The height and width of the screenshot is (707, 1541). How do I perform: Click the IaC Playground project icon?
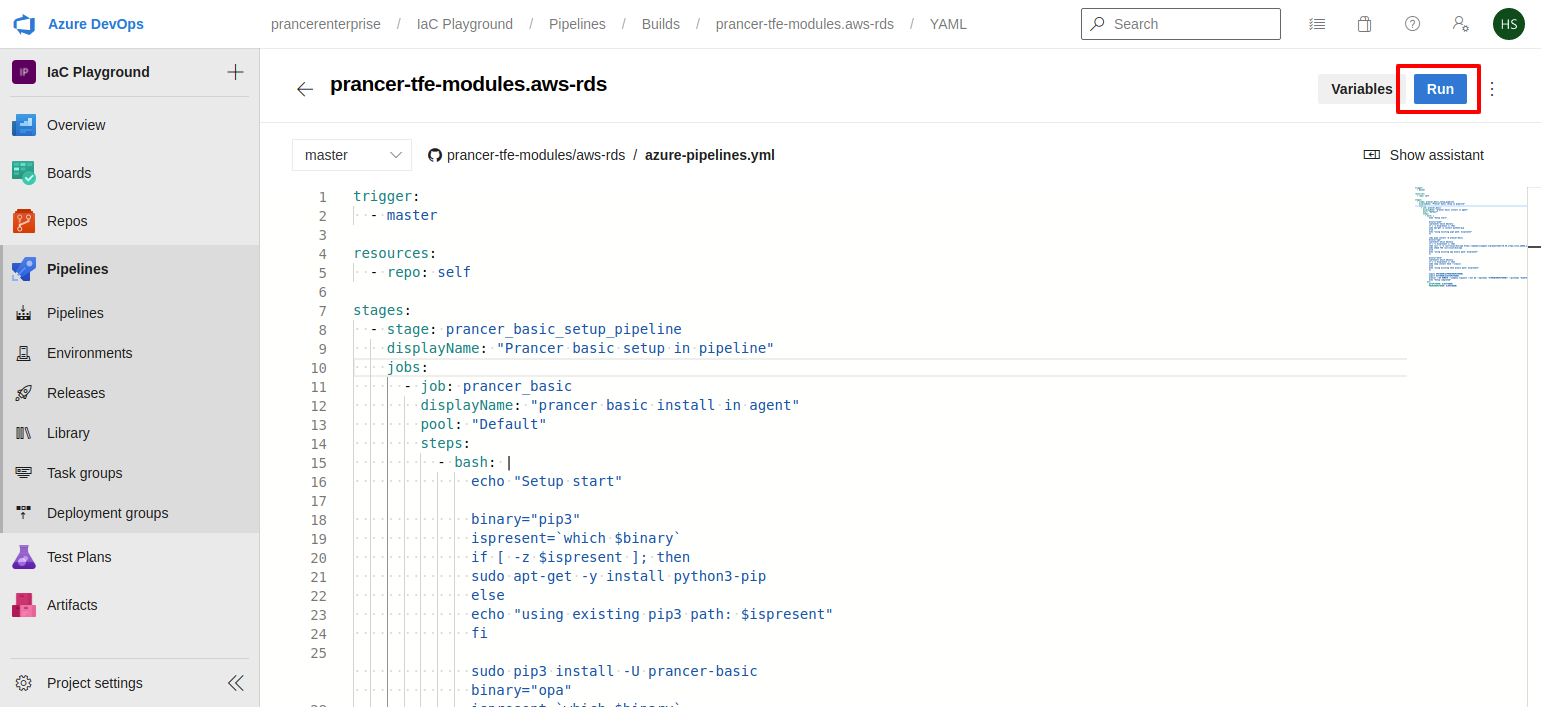point(24,72)
